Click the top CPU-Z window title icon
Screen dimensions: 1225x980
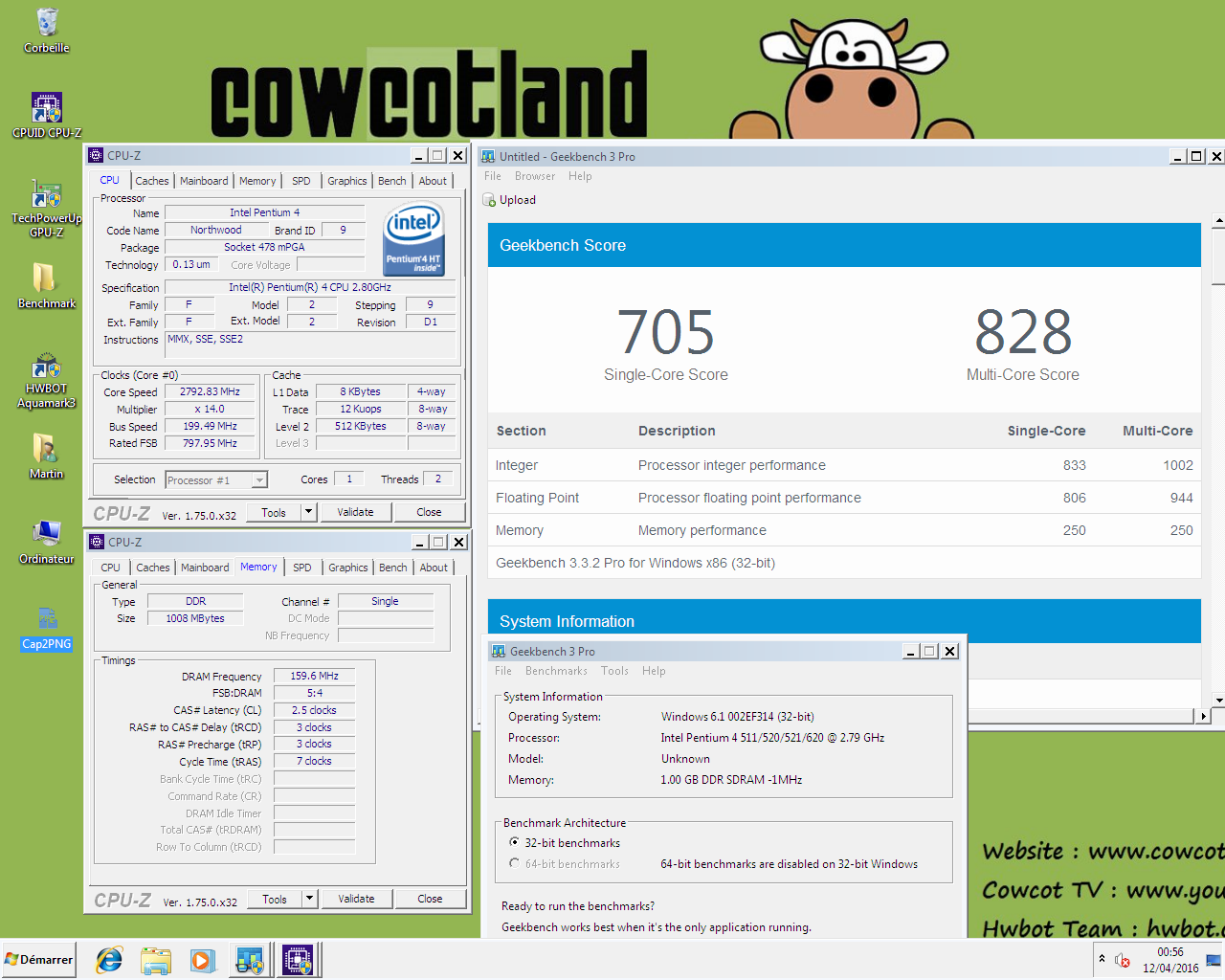pyautogui.click(x=96, y=155)
